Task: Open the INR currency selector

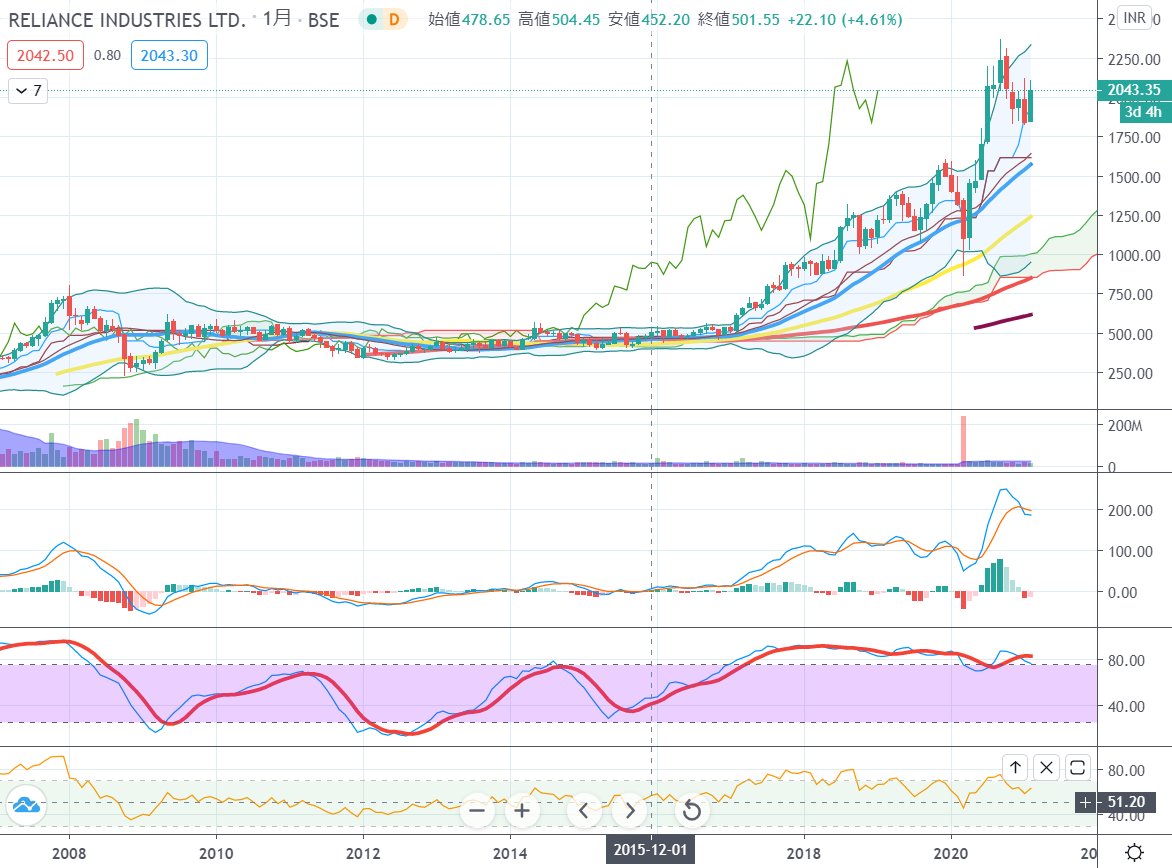Action: click(1135, 18)
